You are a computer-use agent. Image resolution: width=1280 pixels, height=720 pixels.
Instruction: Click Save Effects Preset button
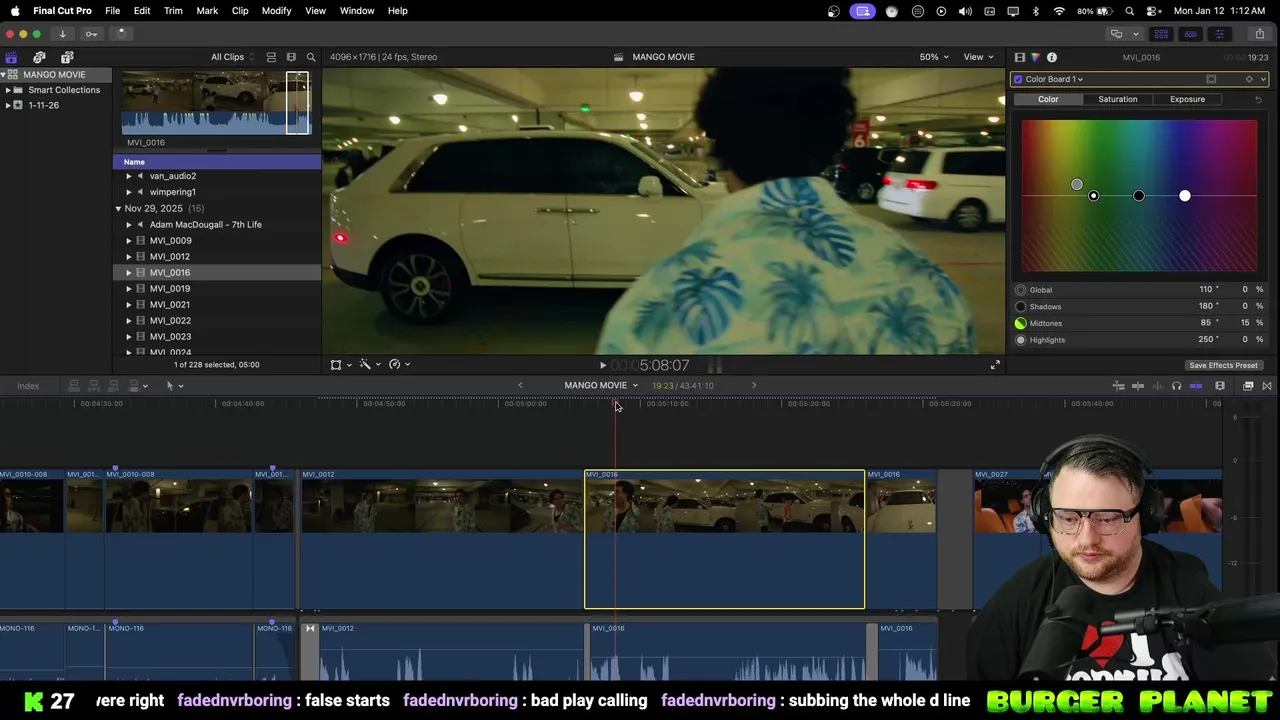[1223, 365]
